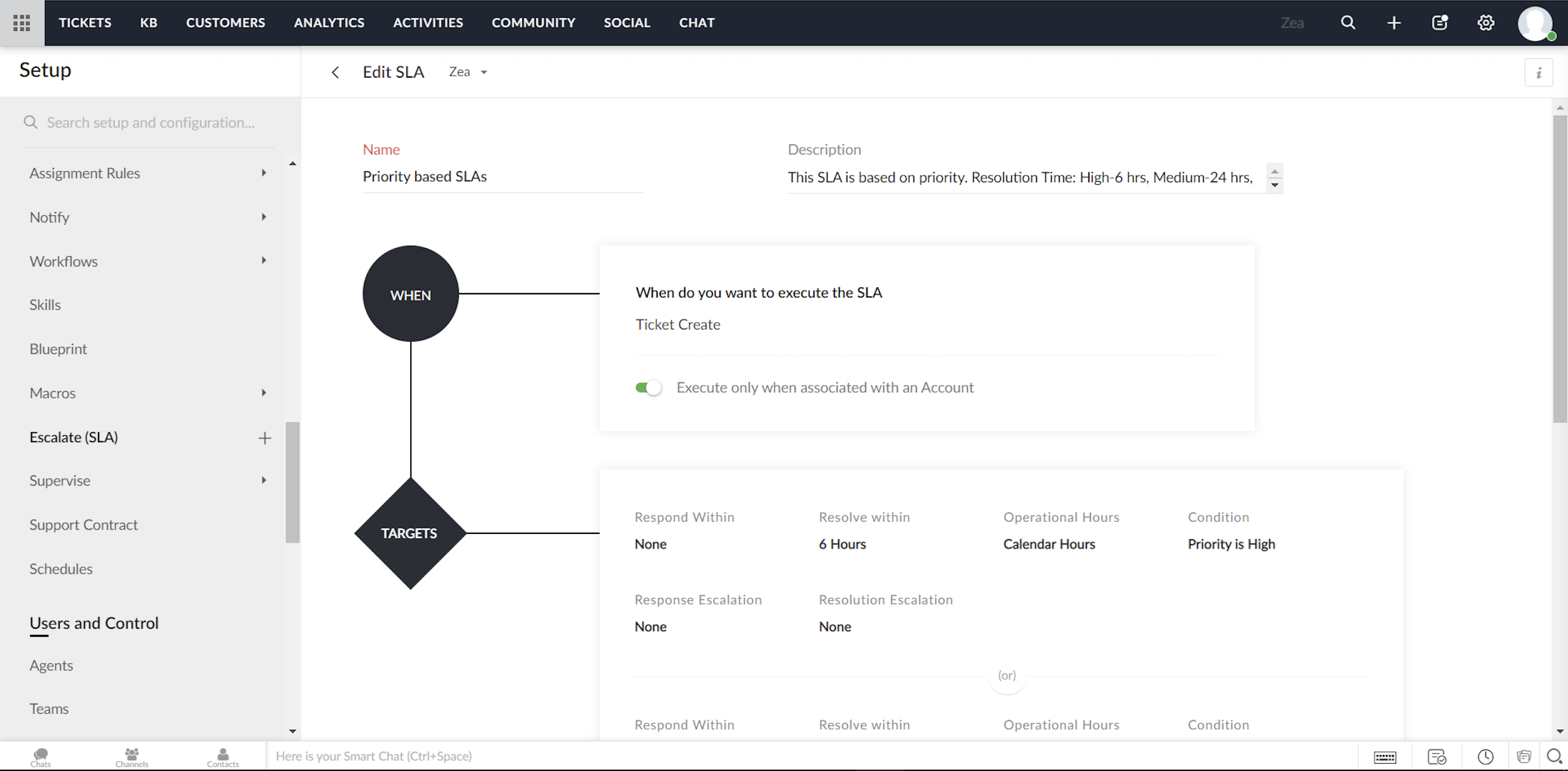
Task: Open the keyboard shortcuts icon in bottom bar
Action: [x=1384, y=757]
